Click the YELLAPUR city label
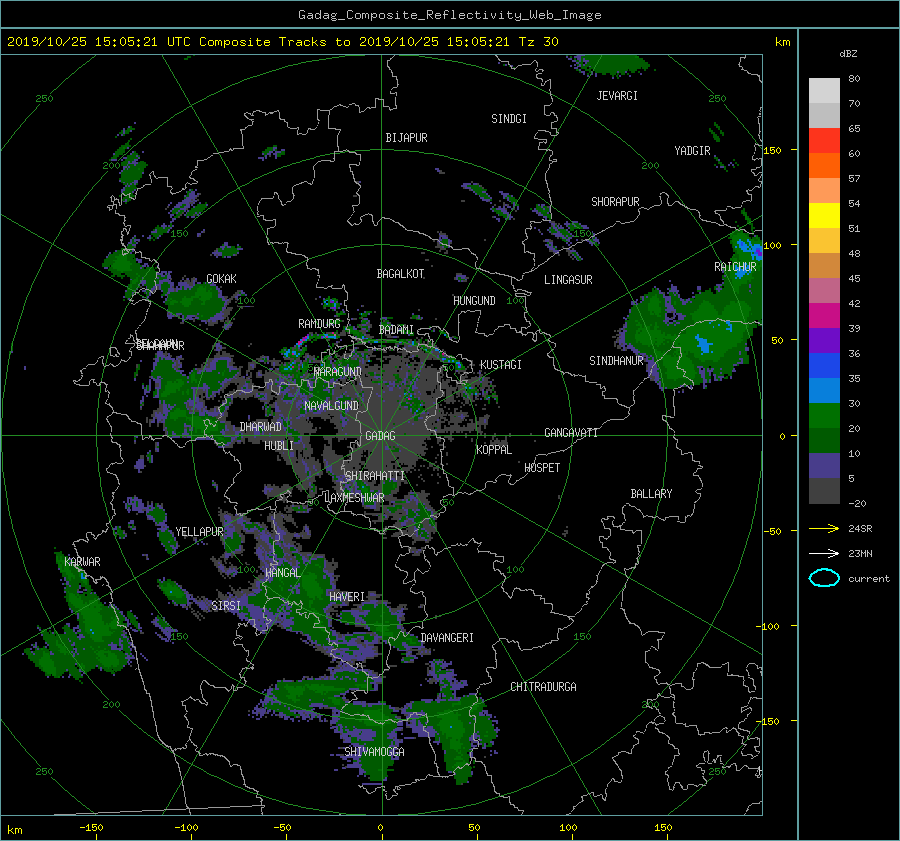900x841 pixels. [199, 532]
